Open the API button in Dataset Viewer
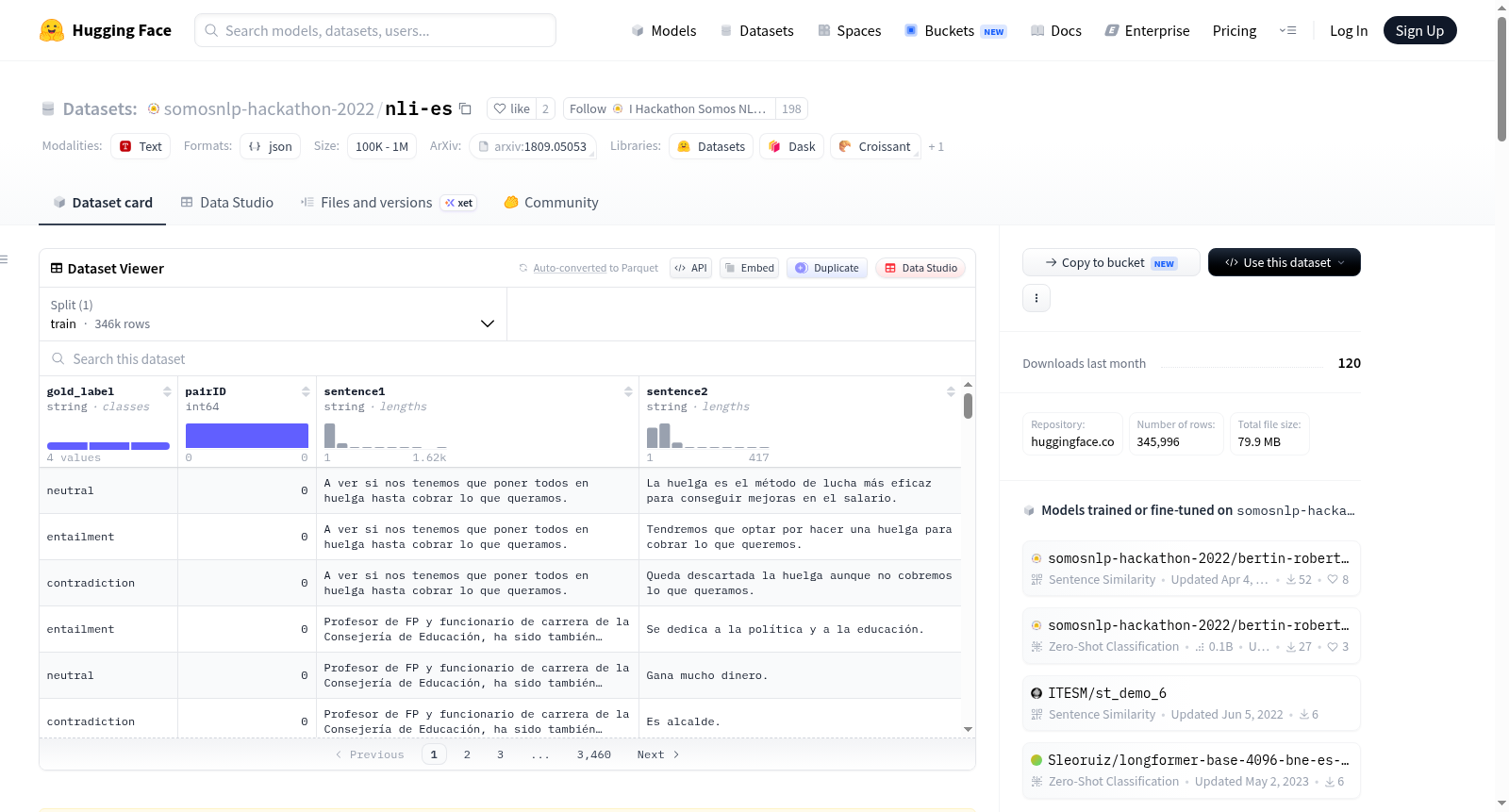Image resolution: width=1509 pixels, height=812 pixels. pos(690,268)
